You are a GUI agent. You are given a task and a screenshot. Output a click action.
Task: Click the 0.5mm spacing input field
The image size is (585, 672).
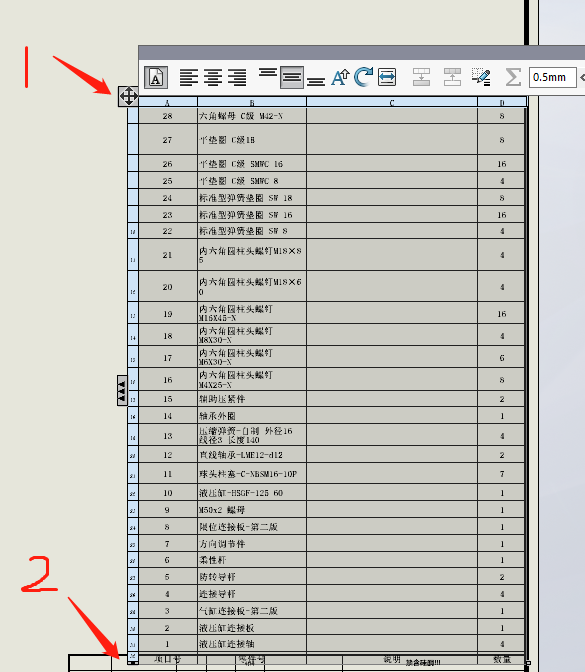(x=552, y=78)
